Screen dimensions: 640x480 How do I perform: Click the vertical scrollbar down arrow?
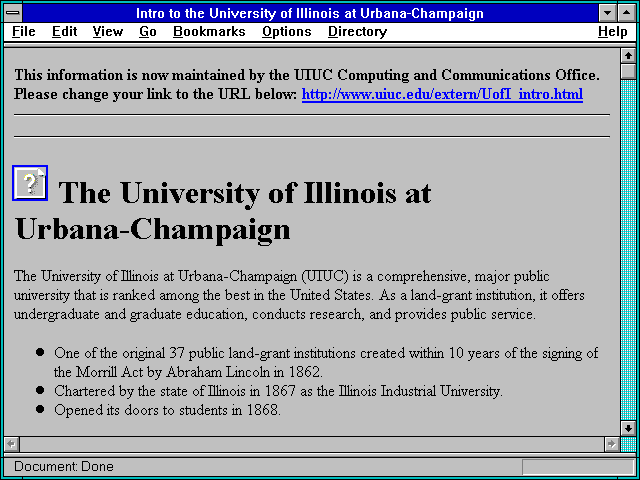[628, 428]
